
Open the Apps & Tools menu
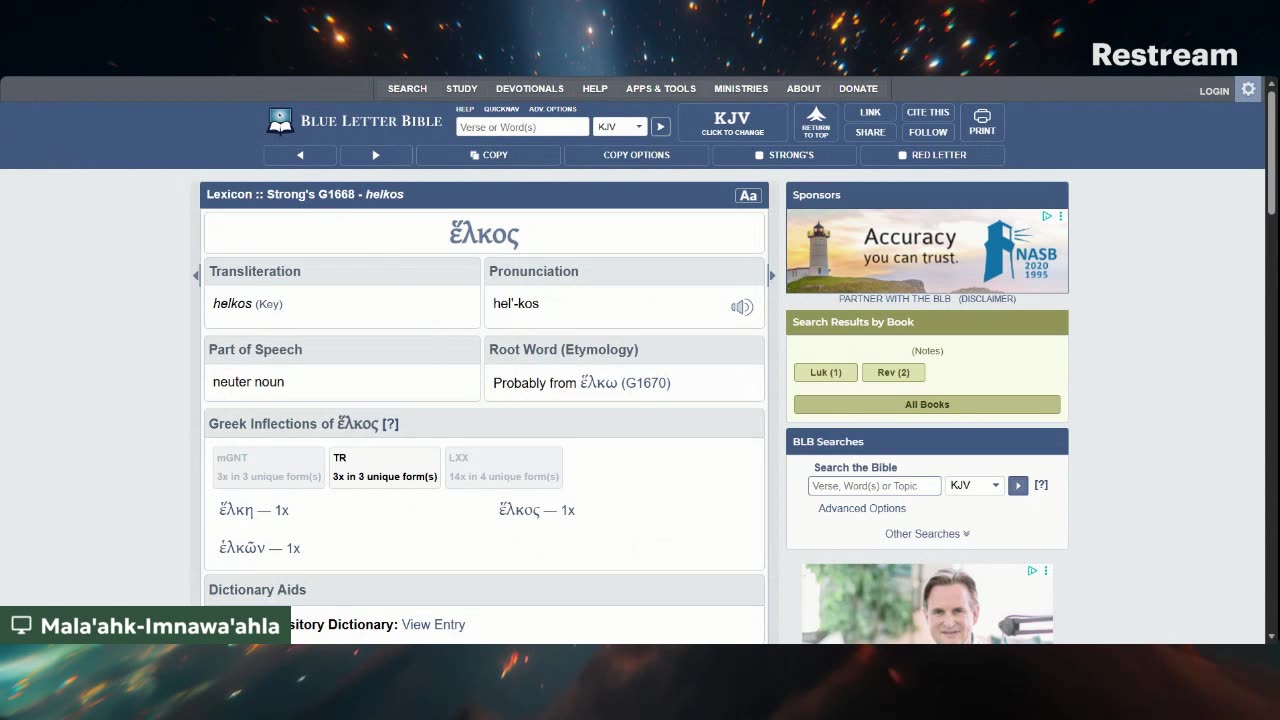coord(661,89)
